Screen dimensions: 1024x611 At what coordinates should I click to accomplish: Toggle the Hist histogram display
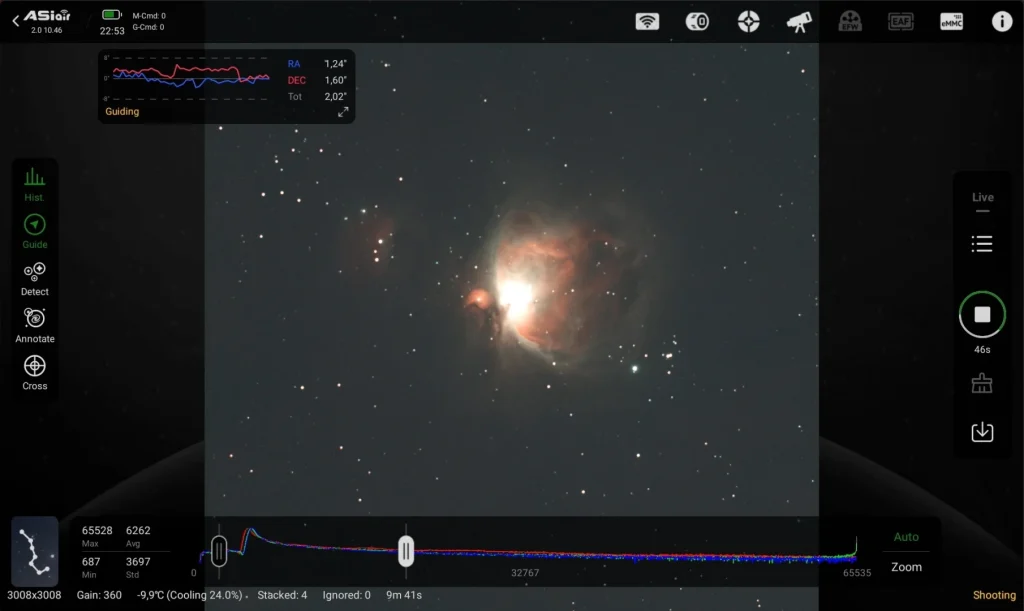[35, 183]
